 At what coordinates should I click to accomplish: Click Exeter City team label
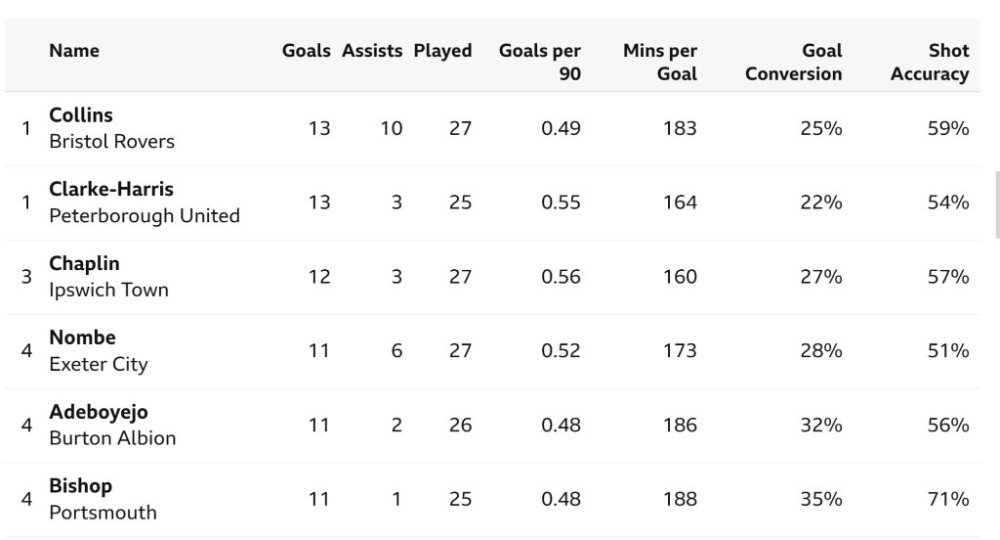(x=98, y=364)
